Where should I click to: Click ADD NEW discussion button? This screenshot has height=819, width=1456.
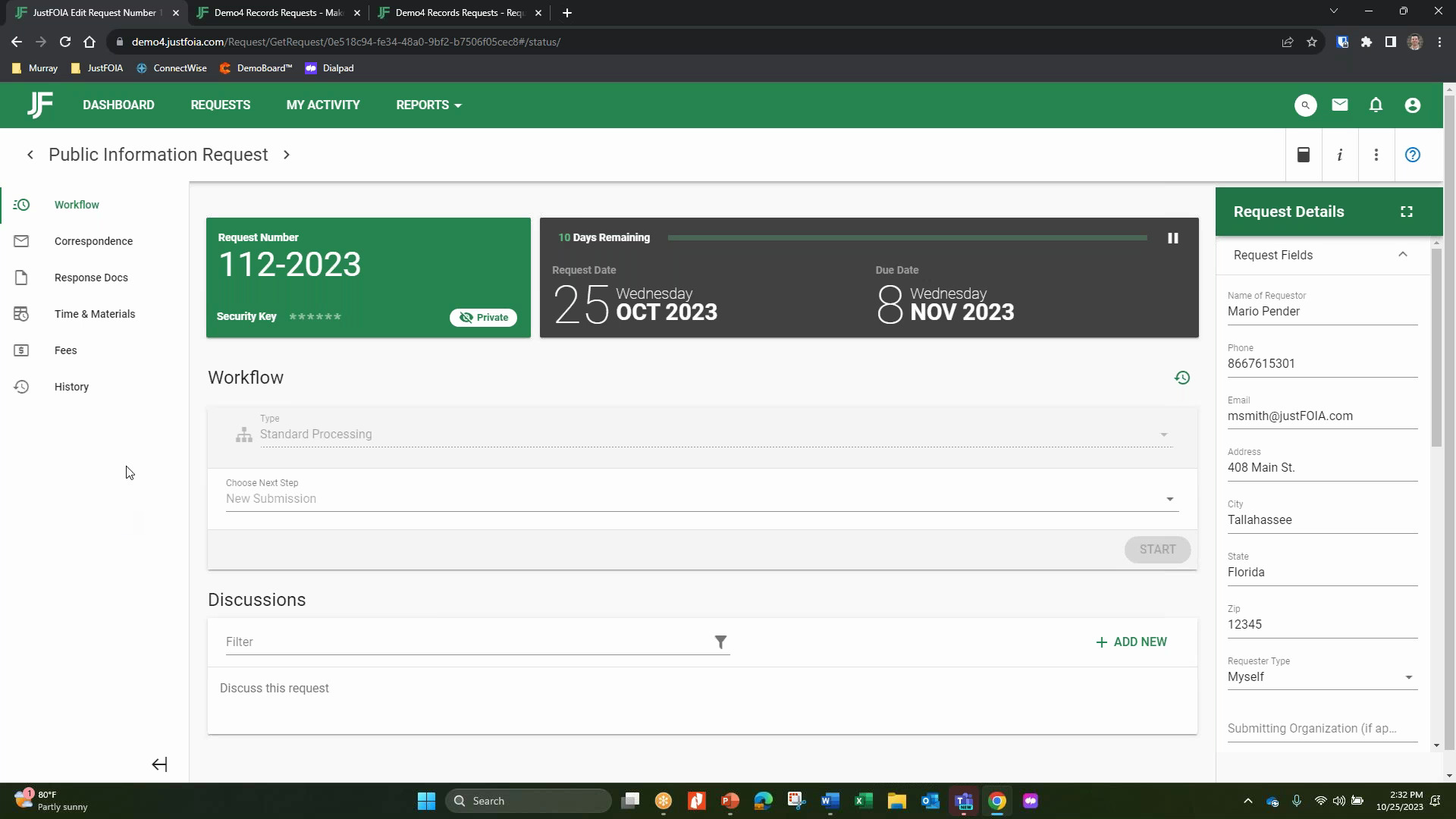[1131, 642]
